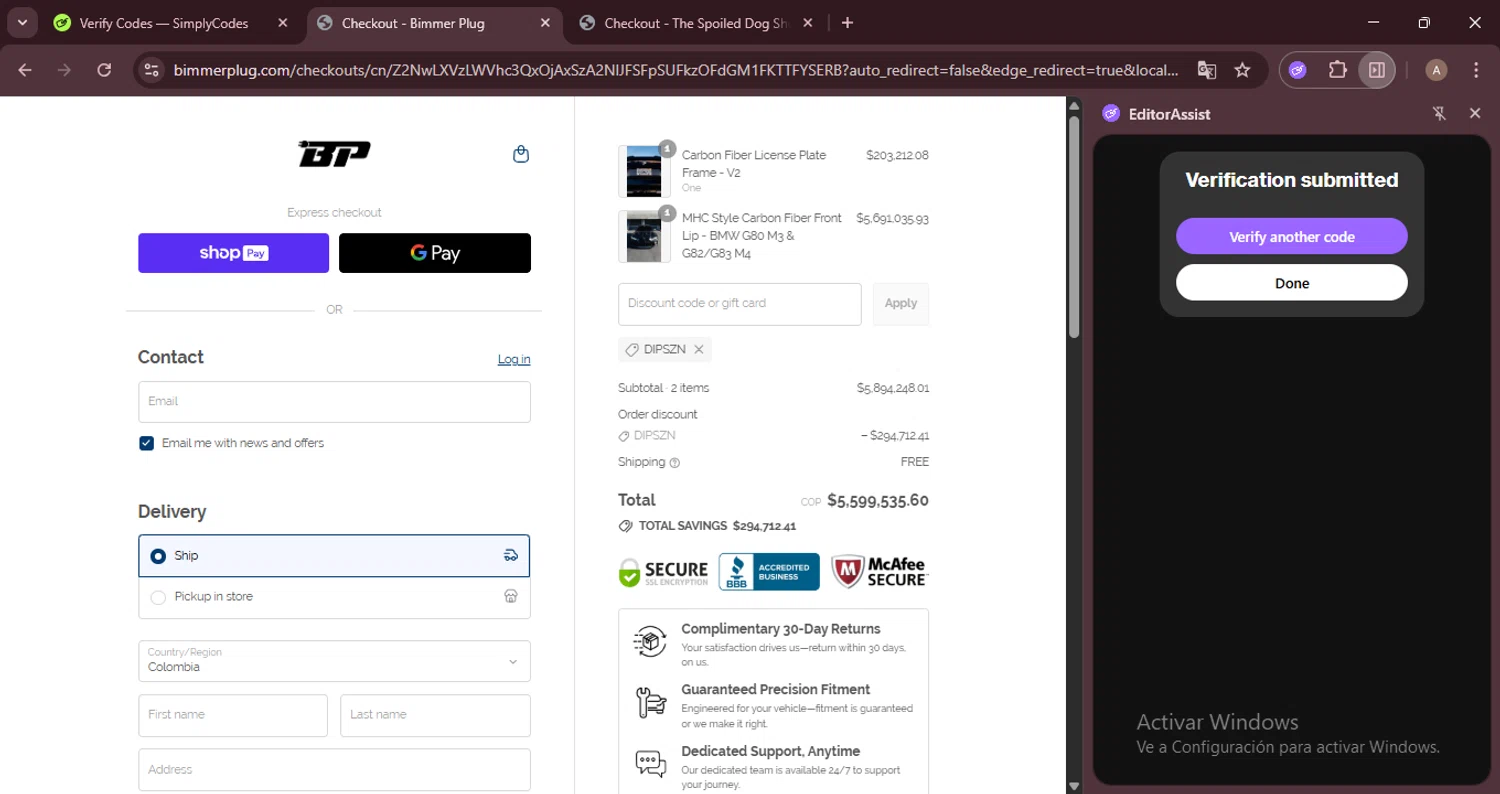The height and width of the screenshot is (794, 1500).
Task: Open the browser extensions puzzle icon
Action: coord(1337,70)
